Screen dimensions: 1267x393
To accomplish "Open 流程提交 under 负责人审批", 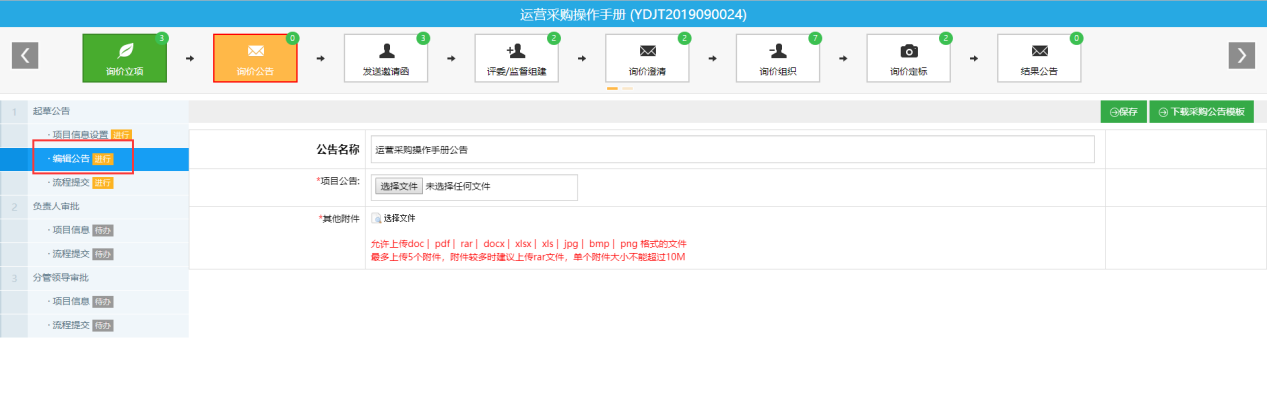I will [x=71, y=254].
